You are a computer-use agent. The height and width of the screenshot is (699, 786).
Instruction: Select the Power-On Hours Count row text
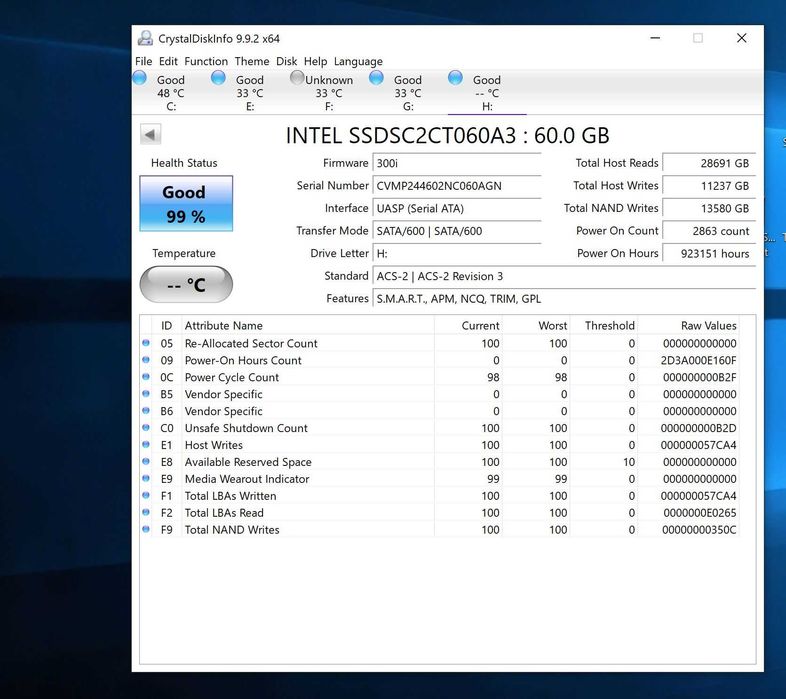click(243, 361)
